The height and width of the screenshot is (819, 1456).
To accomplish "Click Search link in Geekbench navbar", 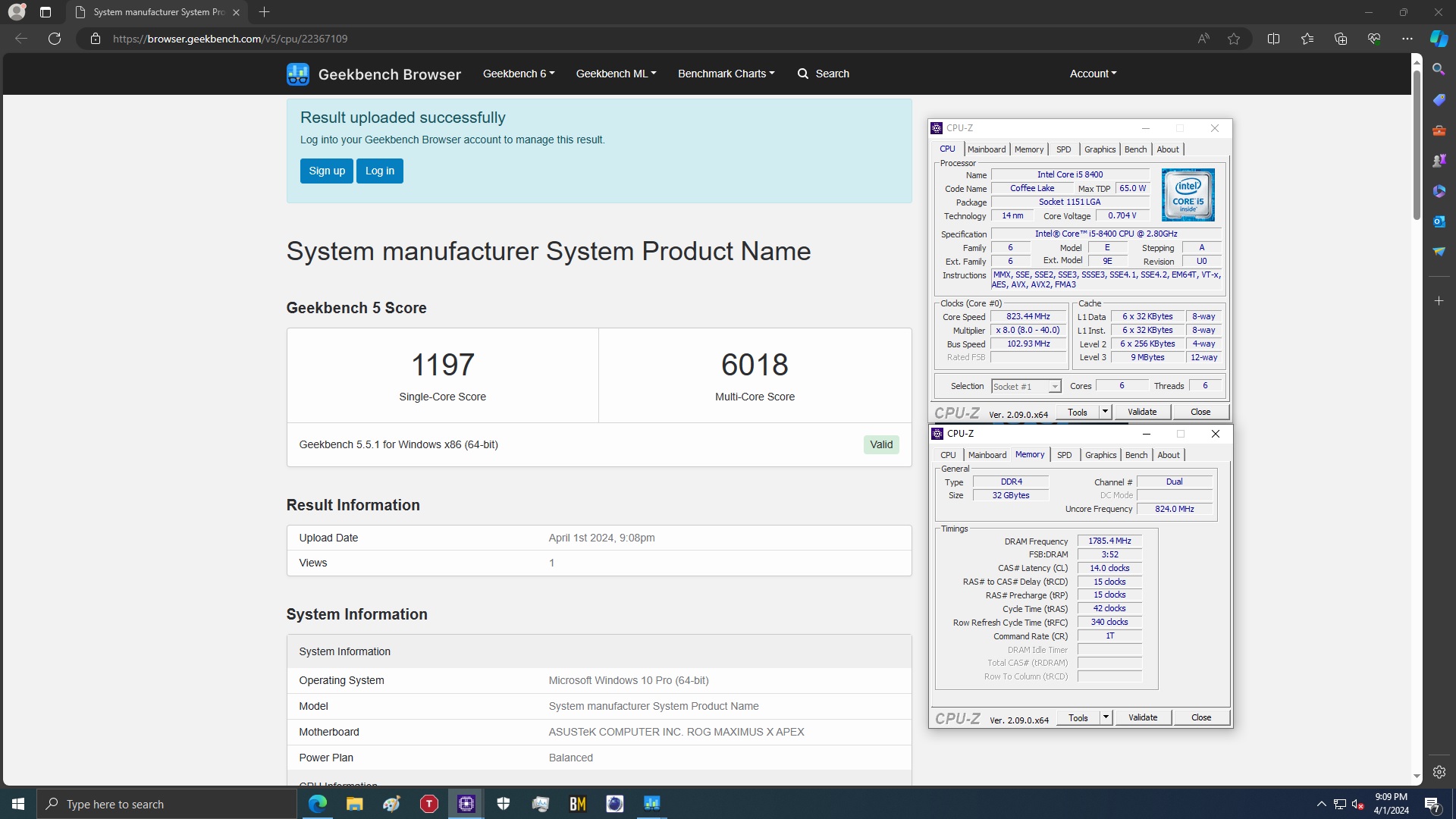I will click(824, 74).
